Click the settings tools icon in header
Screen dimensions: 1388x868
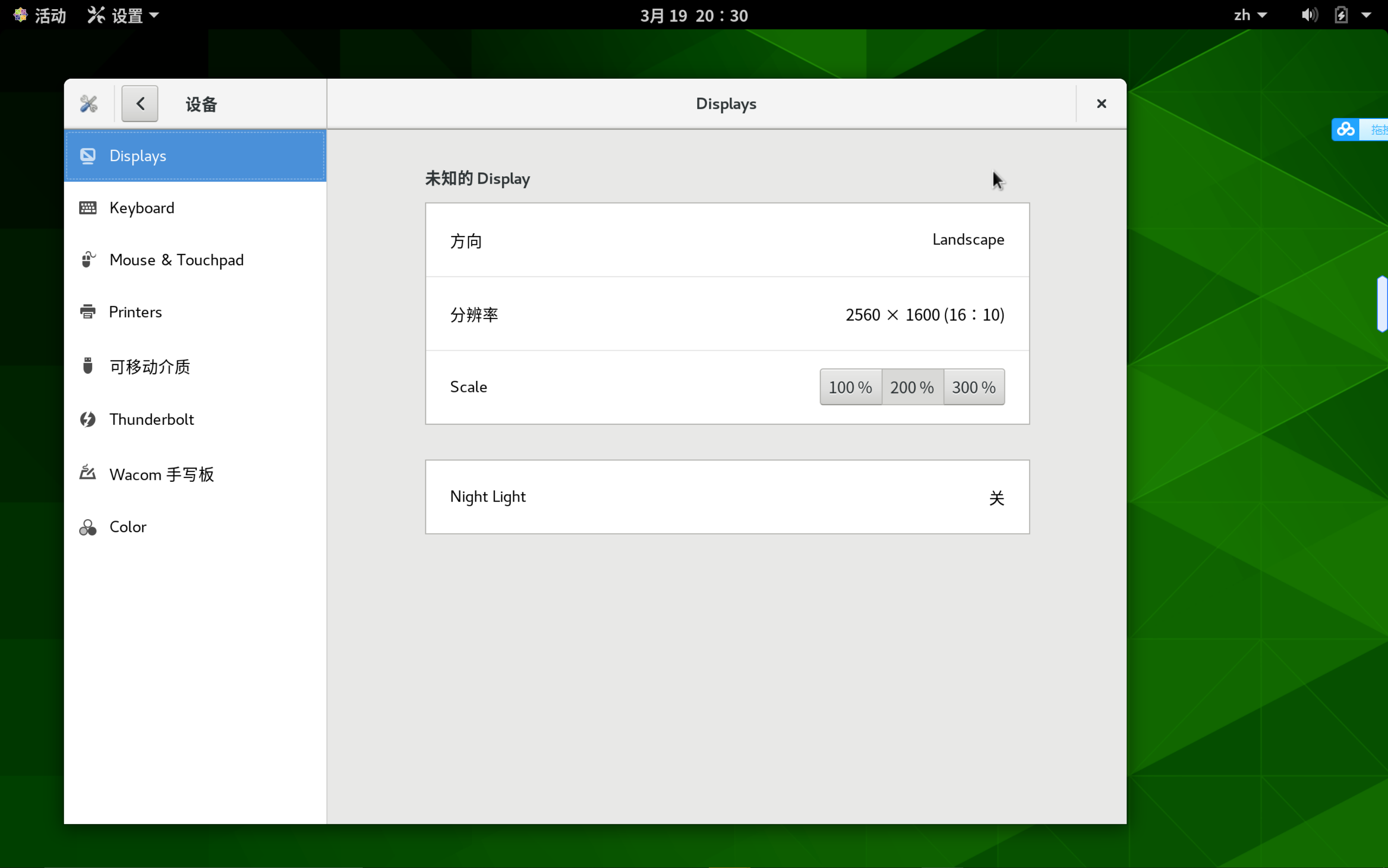pyautogui.click(x=88, y=104)
